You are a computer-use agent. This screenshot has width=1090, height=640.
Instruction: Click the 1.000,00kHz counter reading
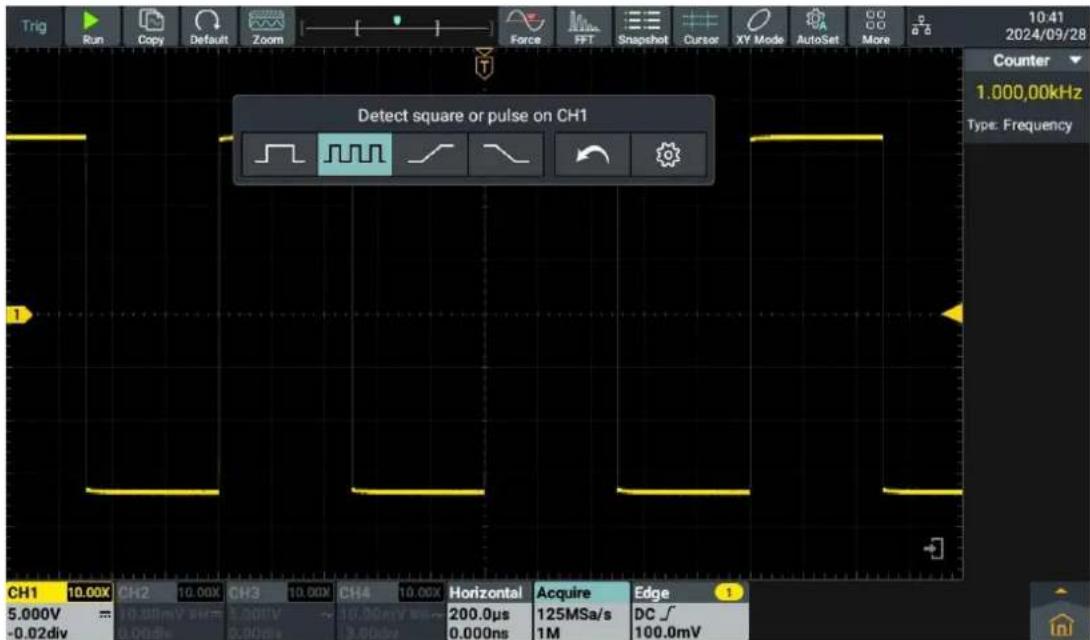pyautogui.click(x=1028, y=93)
